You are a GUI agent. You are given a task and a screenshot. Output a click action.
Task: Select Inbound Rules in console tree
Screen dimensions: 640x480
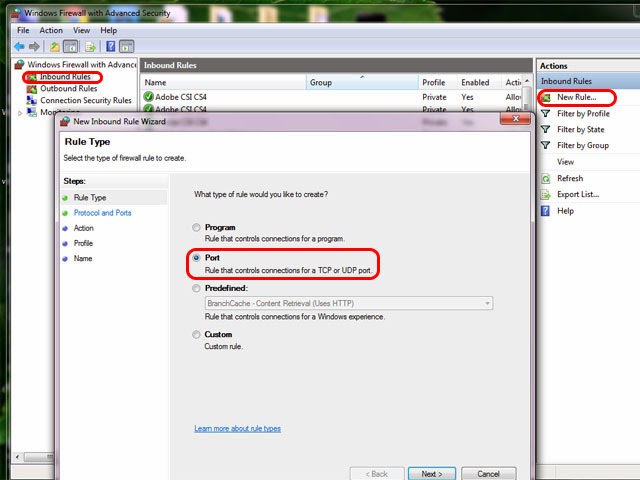pyautogui.click(x=65, y=77)
